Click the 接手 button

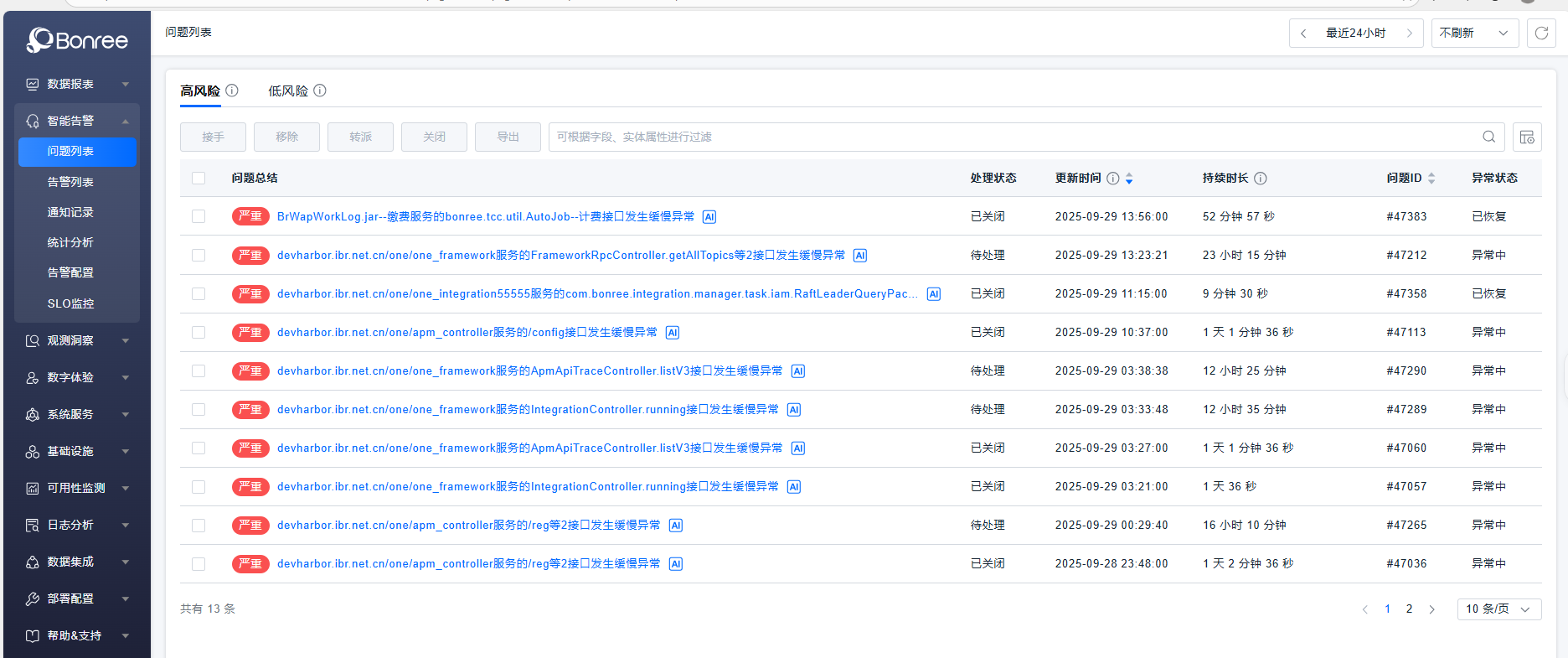[213, 137]
